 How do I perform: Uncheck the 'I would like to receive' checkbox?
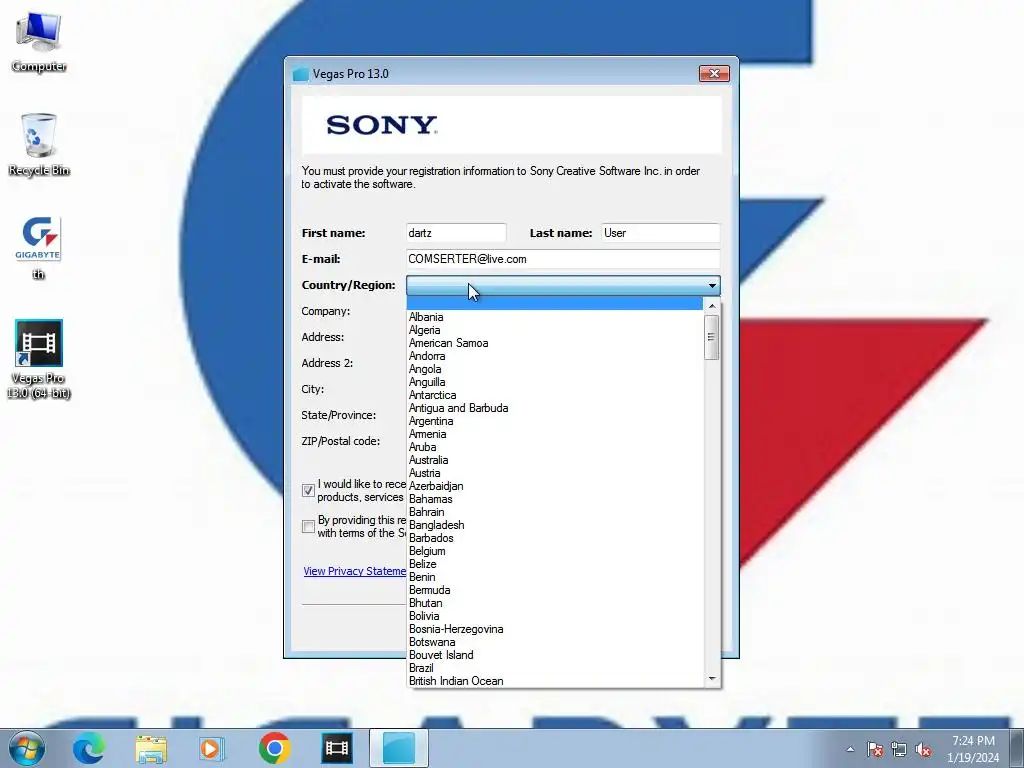tap(308, 490)
